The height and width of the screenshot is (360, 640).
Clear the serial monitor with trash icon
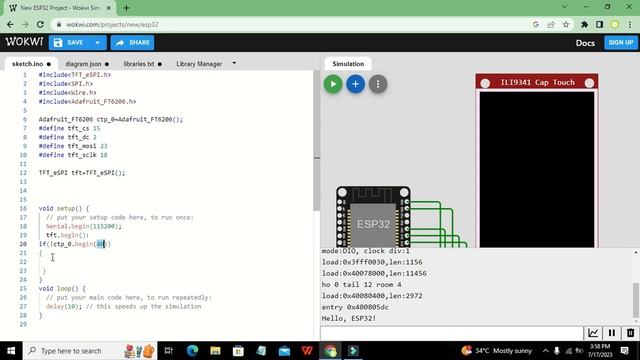[630, 333]
